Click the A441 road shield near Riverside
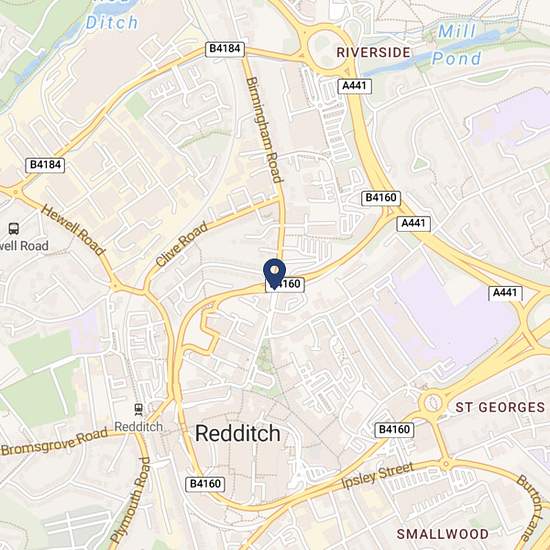Viewport: 550px width, 550px height. 354,86
